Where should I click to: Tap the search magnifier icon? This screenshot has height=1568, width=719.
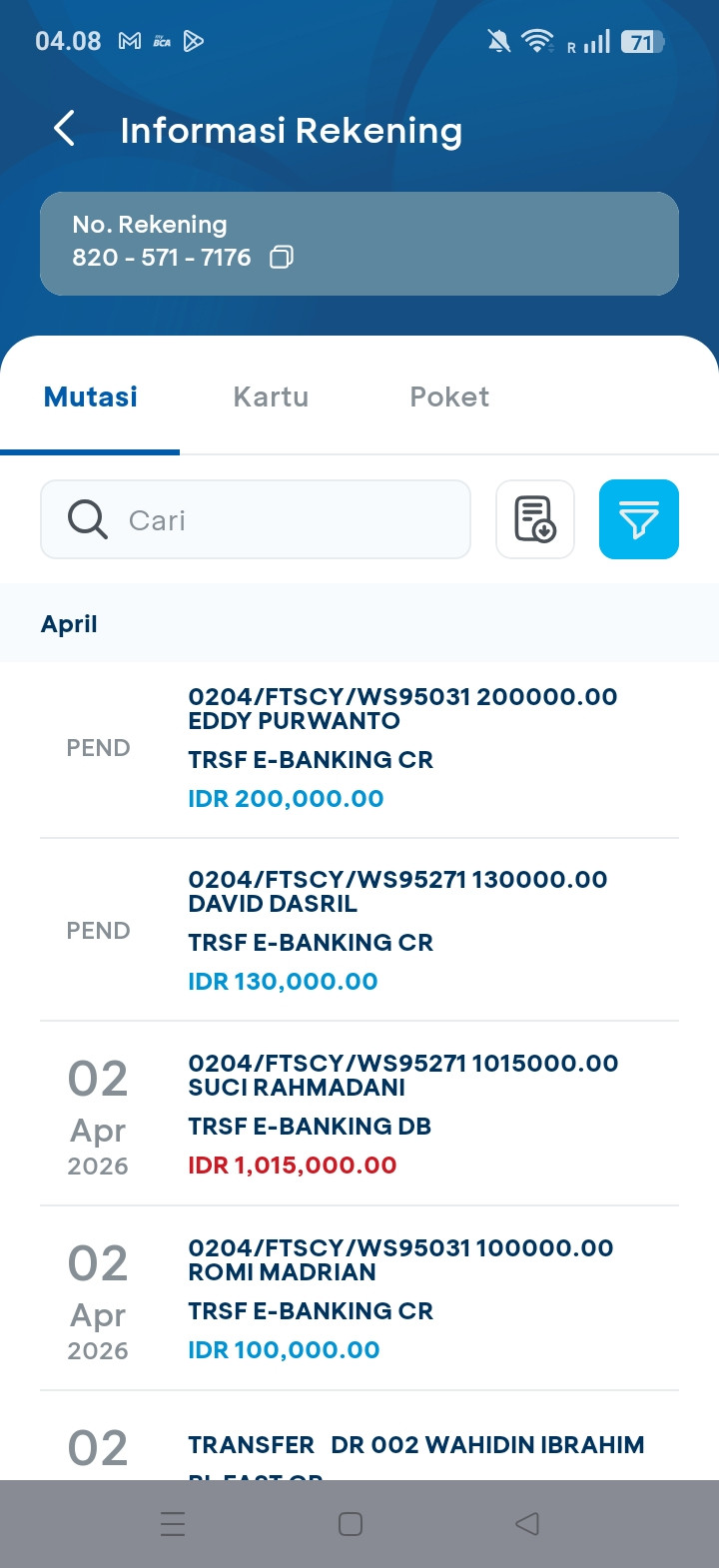click(87, 519)
